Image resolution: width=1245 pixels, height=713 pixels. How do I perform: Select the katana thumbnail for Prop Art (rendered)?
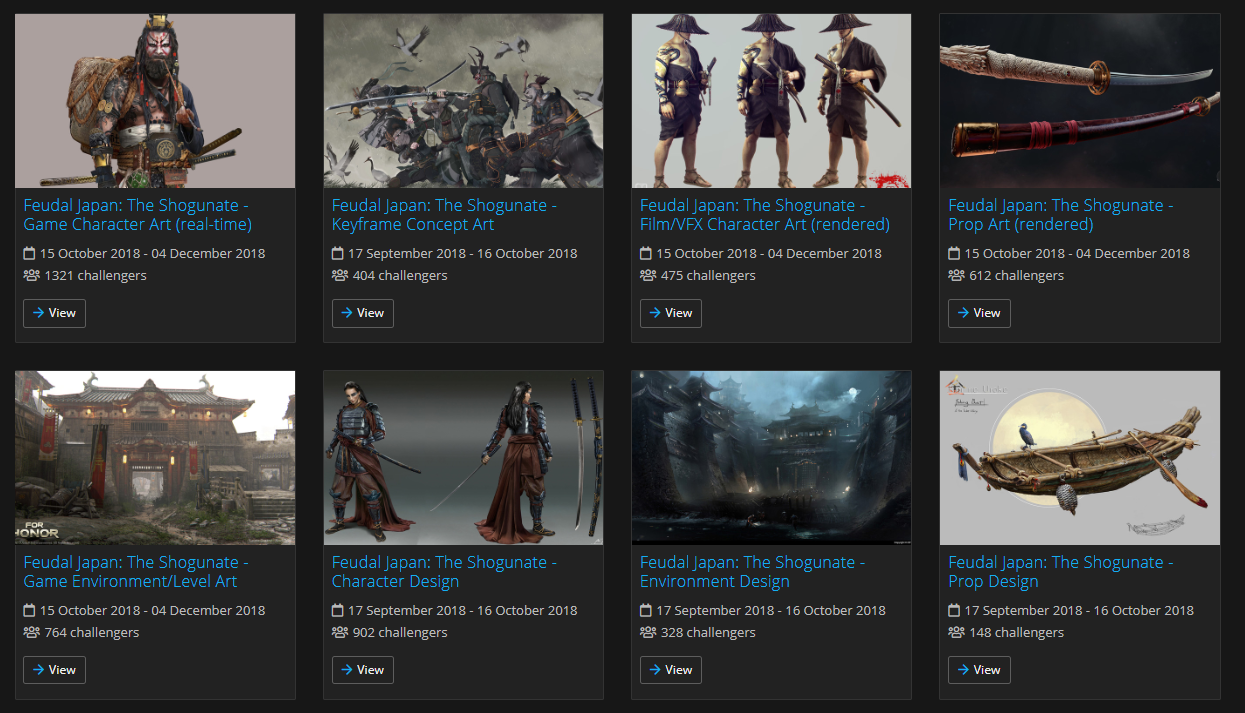coord(1080,101)
